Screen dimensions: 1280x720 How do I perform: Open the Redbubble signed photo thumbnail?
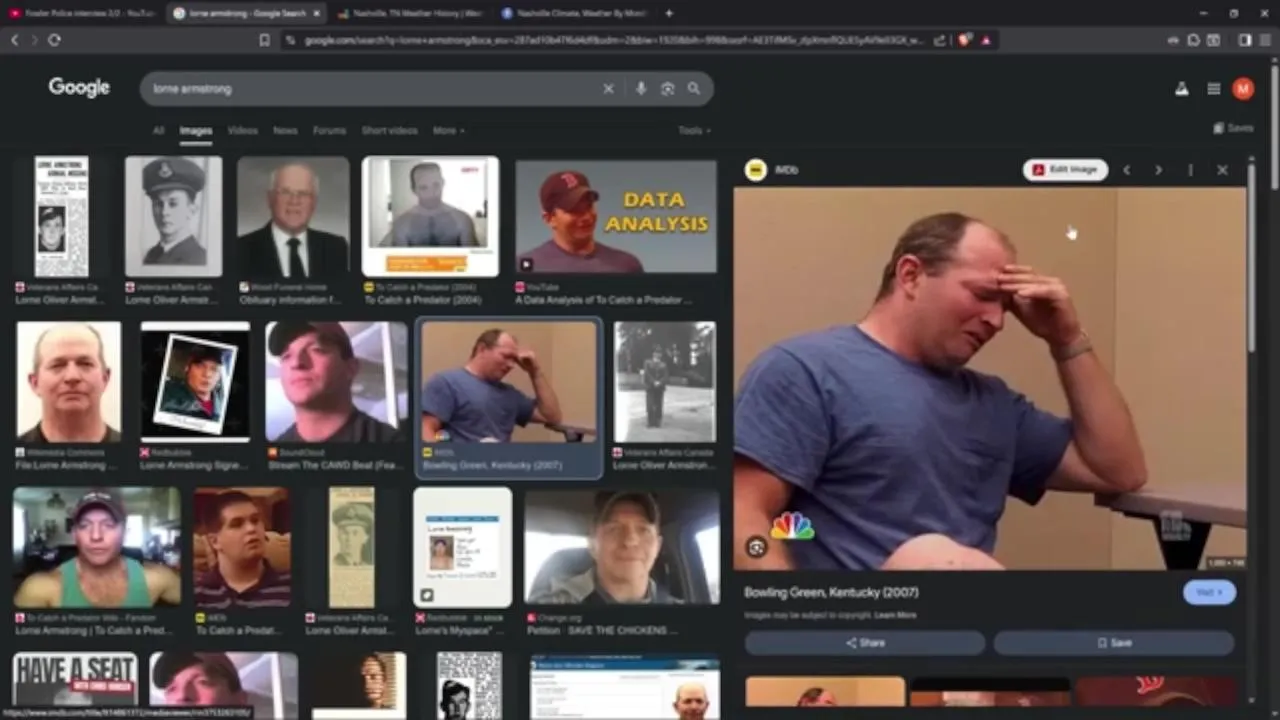click(x=195, y=382)
